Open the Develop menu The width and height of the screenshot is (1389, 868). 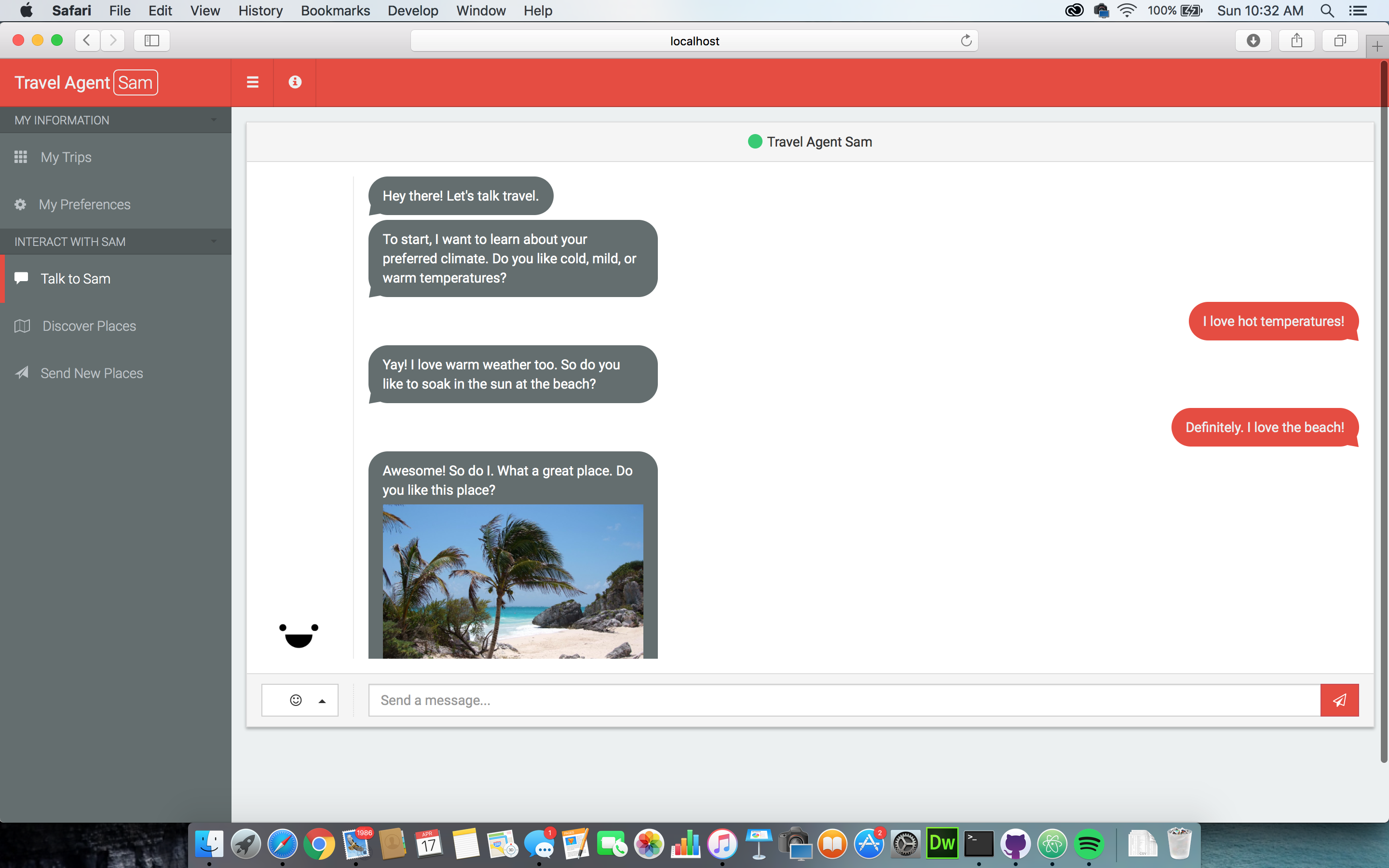(413, 10)
